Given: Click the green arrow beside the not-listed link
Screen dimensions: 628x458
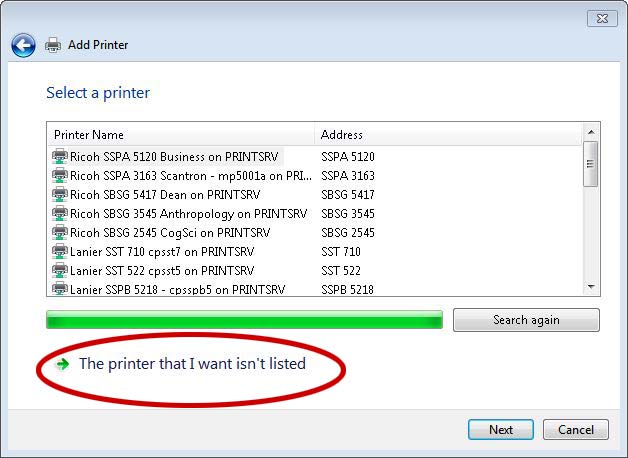Looking at the screenshot, I should click(x=63, y=364).
